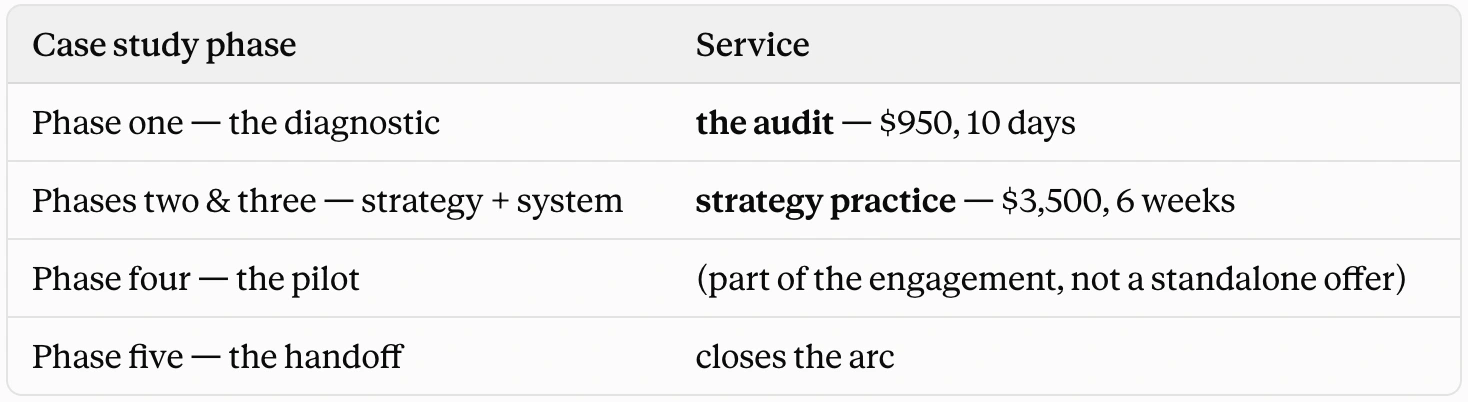Image resolution: width=1468 pixels, height=402 pixels.
Task: Click the word 'arc' in the last row
Action: pos(872,357)
